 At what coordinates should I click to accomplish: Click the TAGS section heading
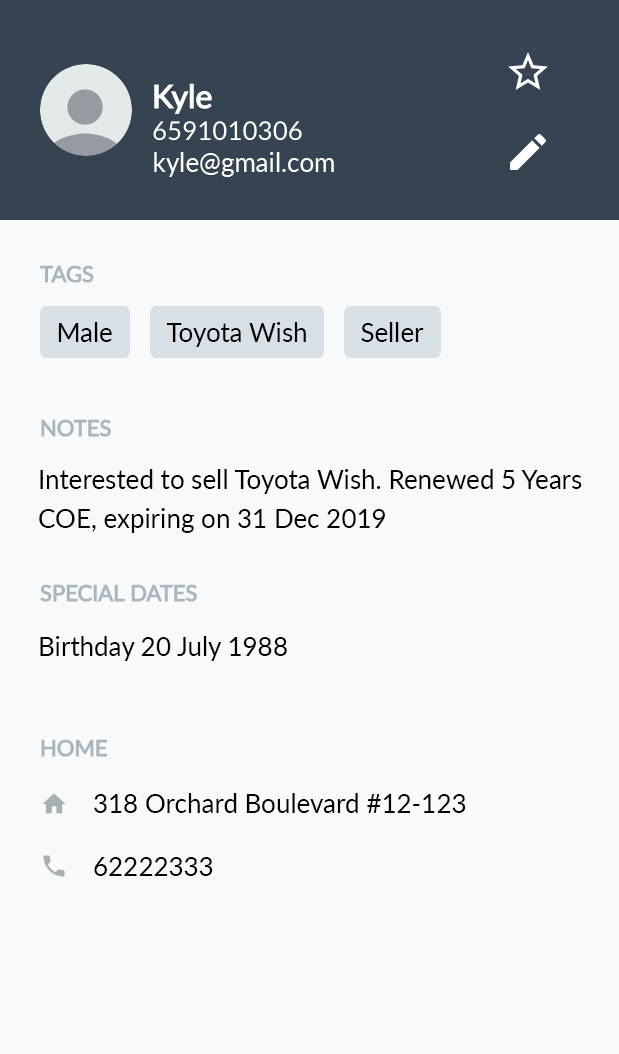click(x=67, y=274)
